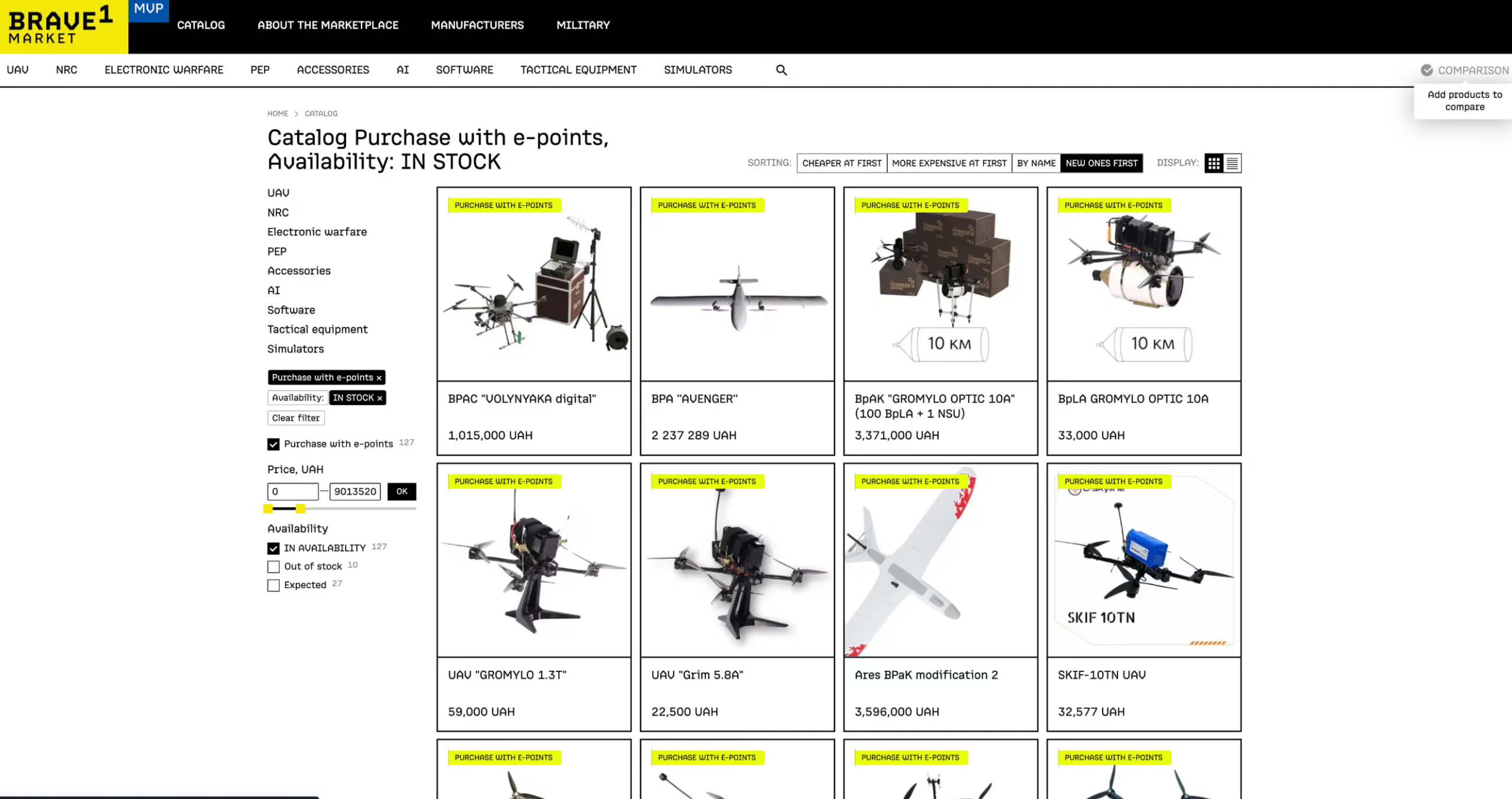Apply price range with OK button
1512x799 pixels.
402,491
